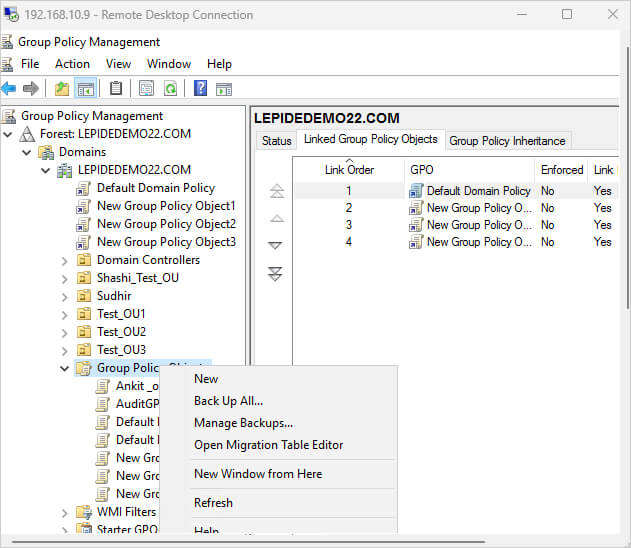Click the Back arrow toolbar icon
This screenshot has width=631, height=548.
8,88
